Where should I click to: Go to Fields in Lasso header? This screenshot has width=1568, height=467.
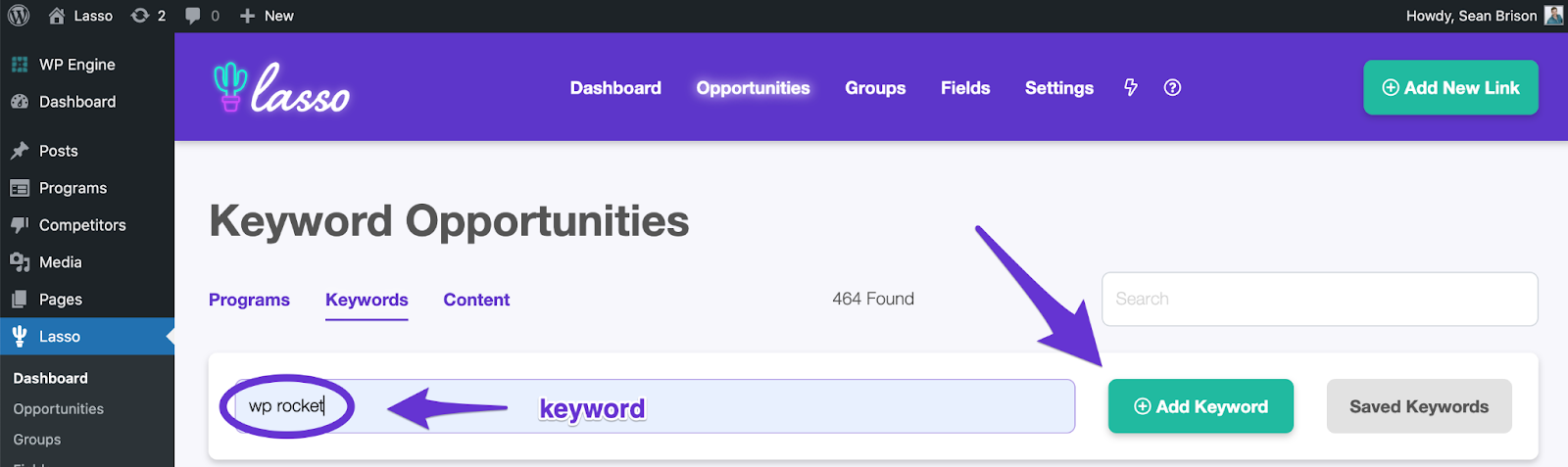[965, 87]
